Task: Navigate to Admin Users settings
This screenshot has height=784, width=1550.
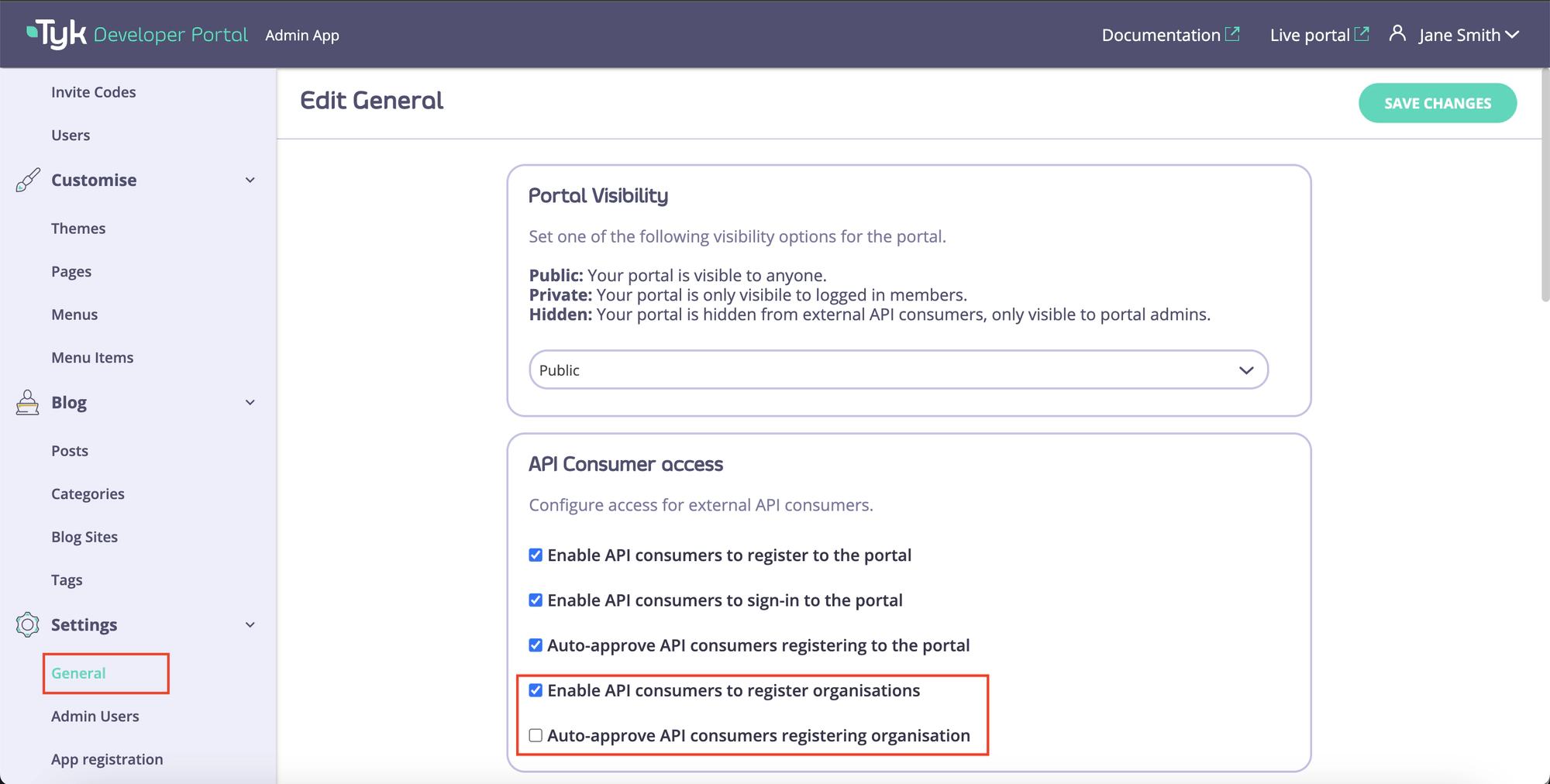Action: [95, 716]
